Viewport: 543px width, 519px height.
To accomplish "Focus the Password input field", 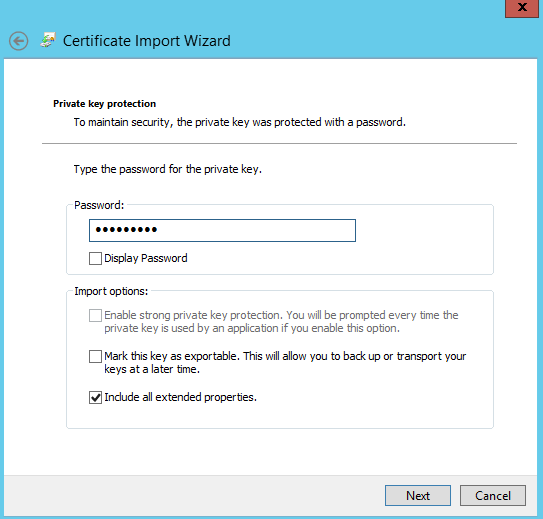I will tap(222, 230).
